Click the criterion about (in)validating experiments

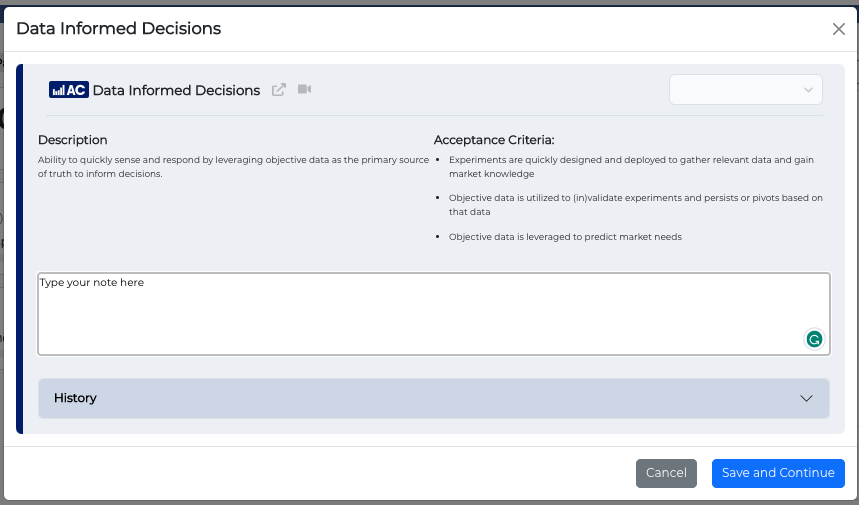coord(635,204)
